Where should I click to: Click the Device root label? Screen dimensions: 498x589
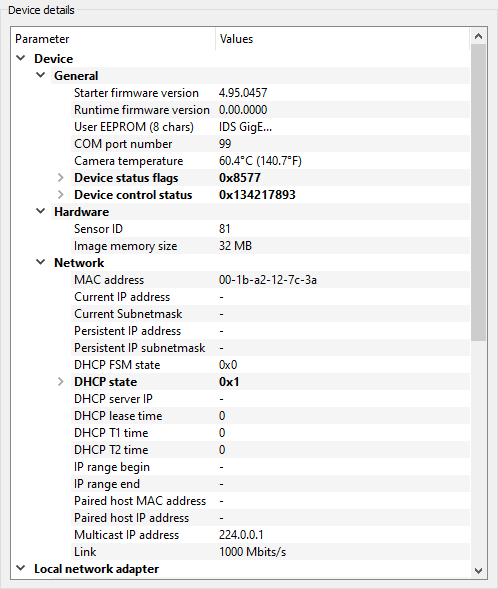(x=54, y=59)
